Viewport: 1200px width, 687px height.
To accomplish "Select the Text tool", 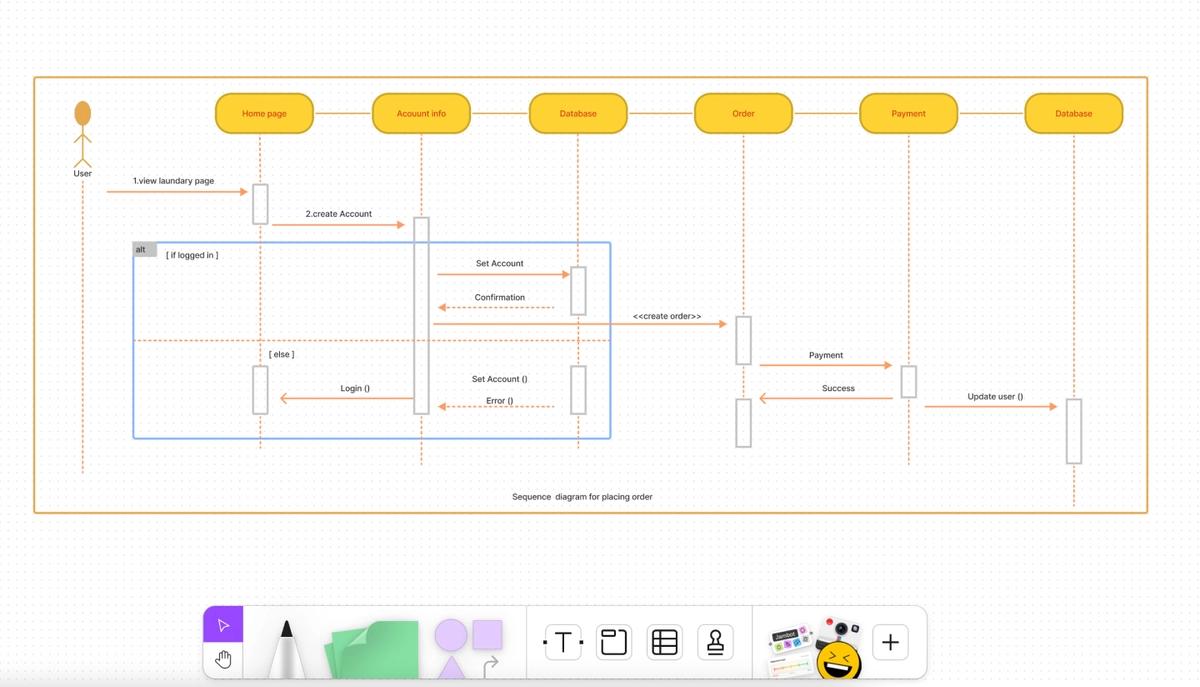I will [x=560, y=641].
